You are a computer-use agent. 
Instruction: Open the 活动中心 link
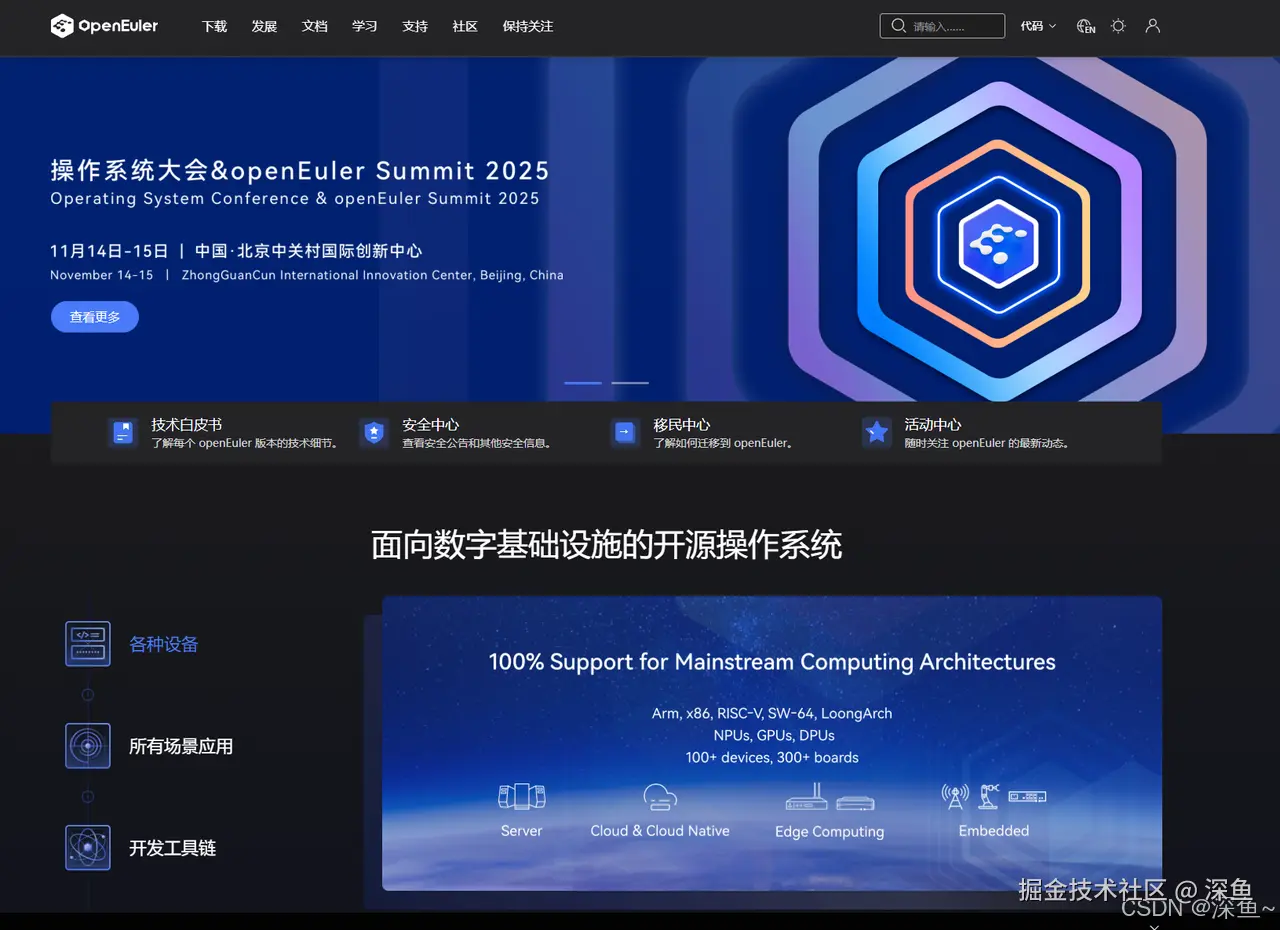click(933, 425)
